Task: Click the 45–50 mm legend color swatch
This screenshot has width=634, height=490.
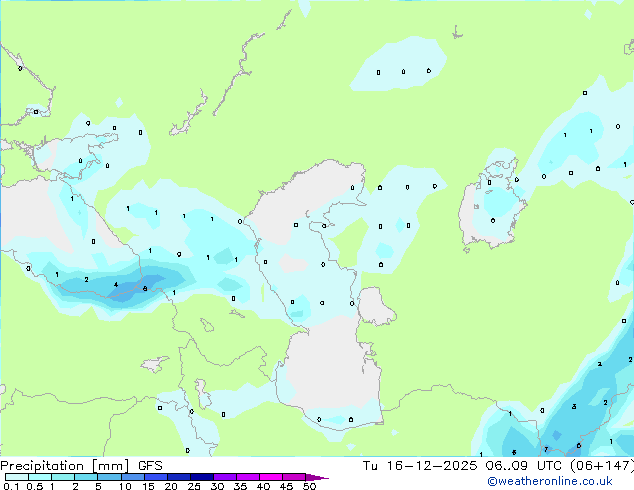Action: click(x=294, y=477)
